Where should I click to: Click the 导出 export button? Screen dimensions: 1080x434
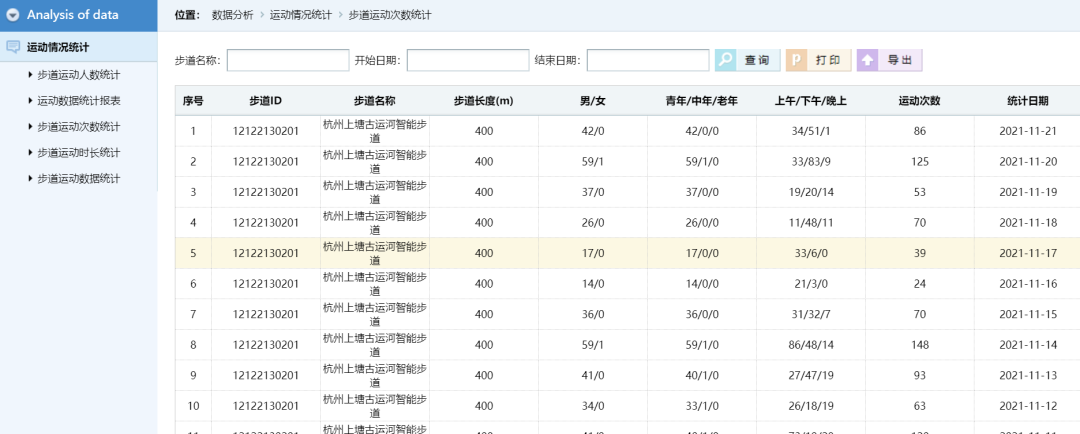(x=889, y=60)
